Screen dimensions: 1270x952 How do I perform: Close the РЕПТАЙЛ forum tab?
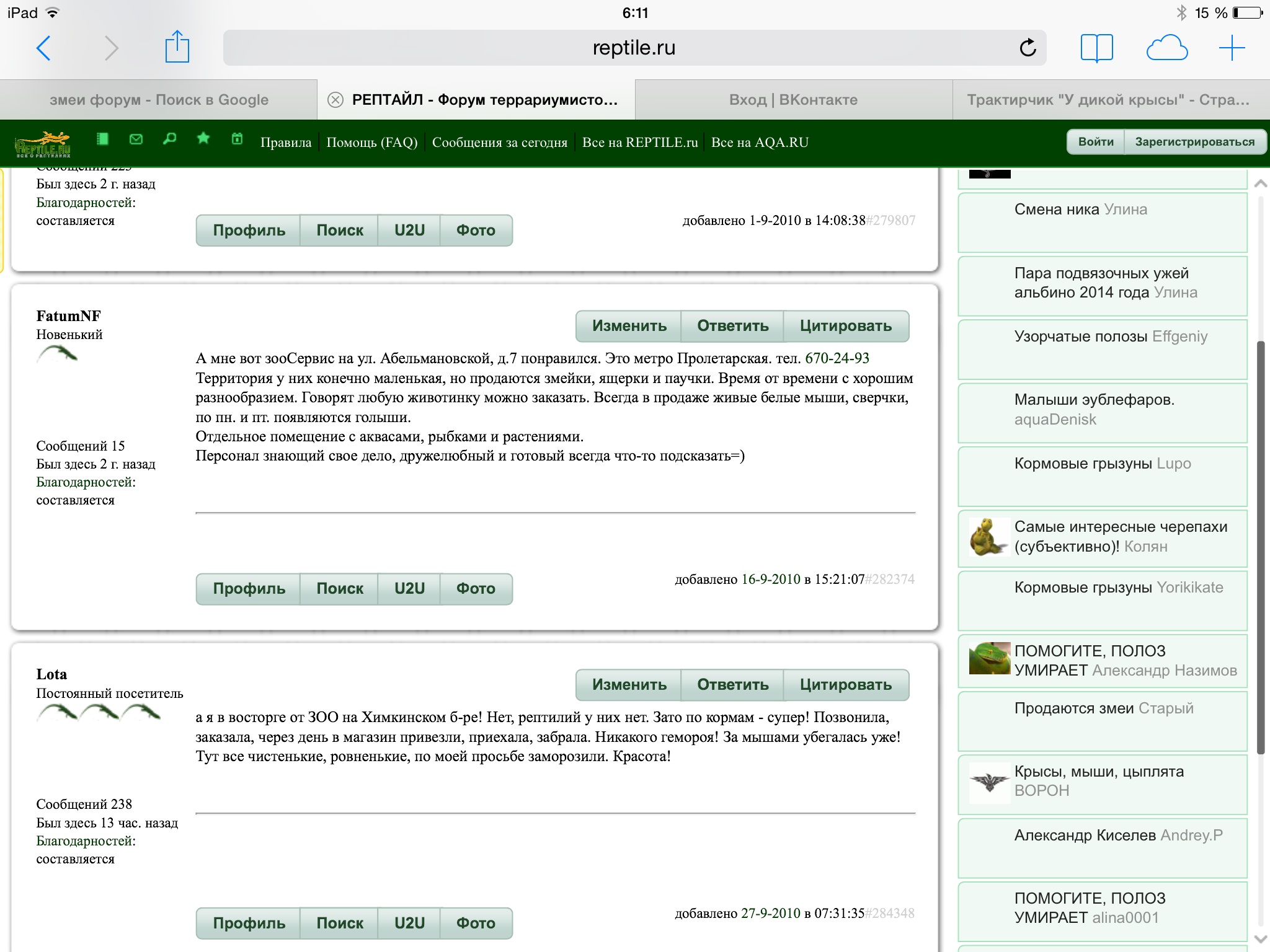(x=335, y=100)
